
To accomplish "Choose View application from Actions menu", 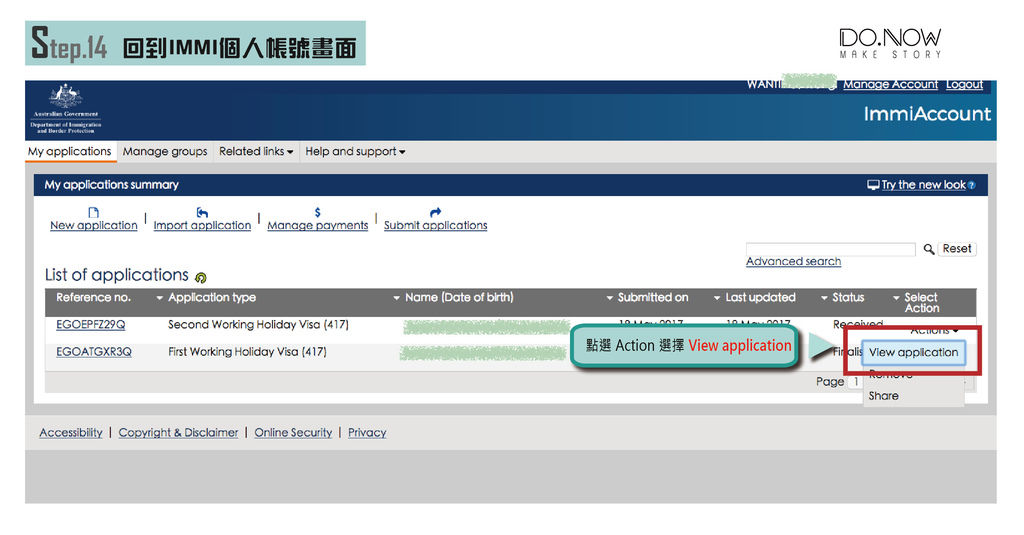I will tap(913, 353).
